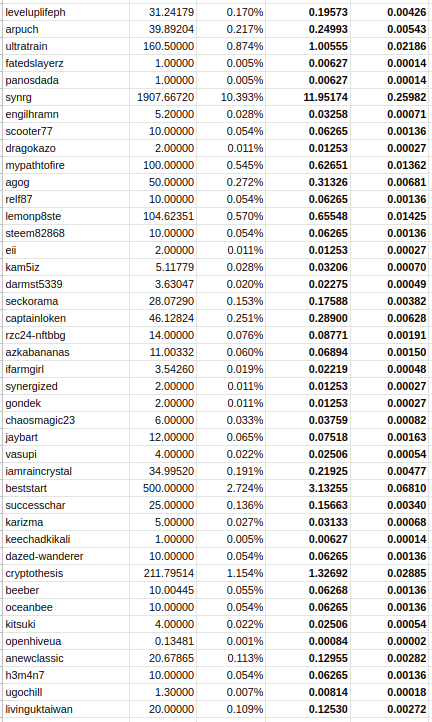Screen dimensions: 432x722
Task: Click the 2.724% percentage cell
Action: tap(231, 488)
